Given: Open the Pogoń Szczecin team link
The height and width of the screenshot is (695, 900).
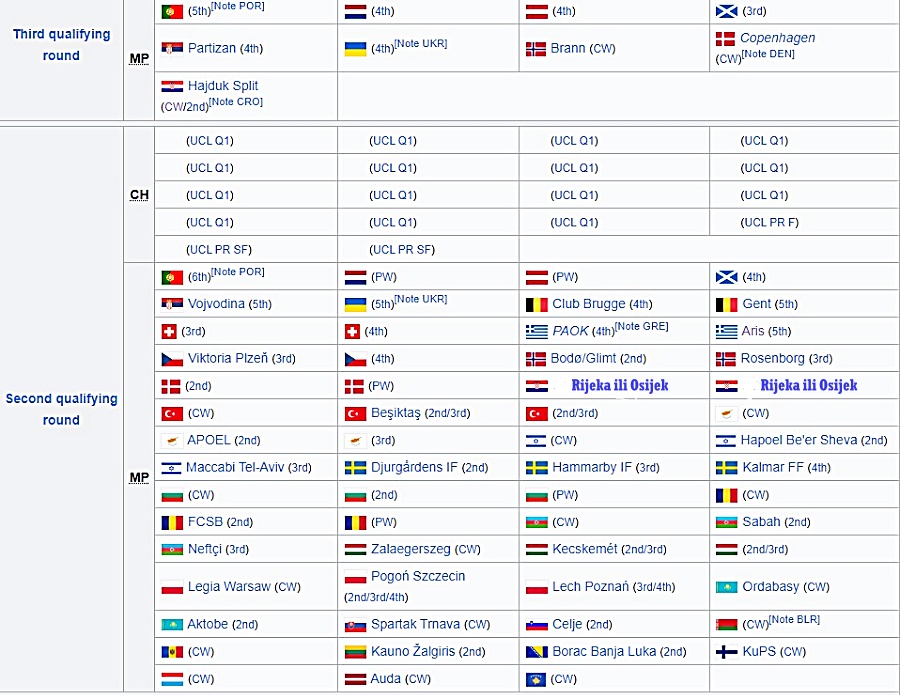Looking at the screenshot, I should click(x=418, y=576).
